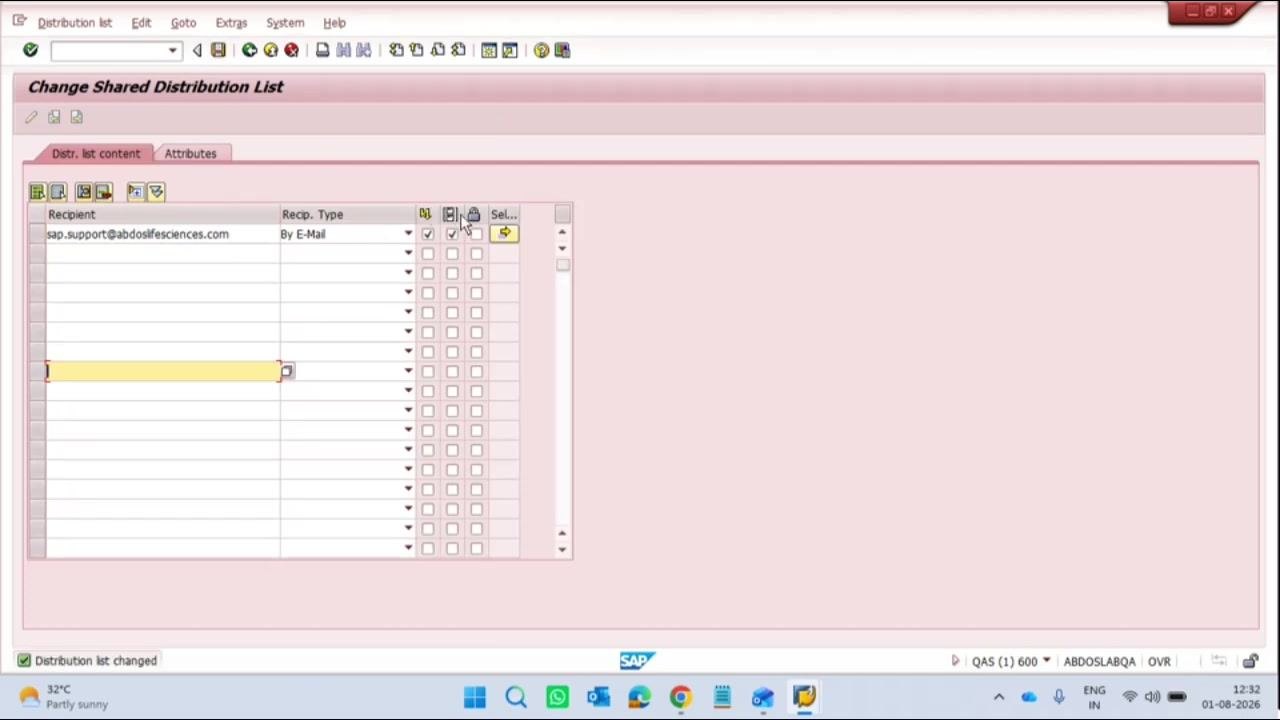
Task: Click the second table toolbar icon, delete row
Action: (x=58, y=192)
